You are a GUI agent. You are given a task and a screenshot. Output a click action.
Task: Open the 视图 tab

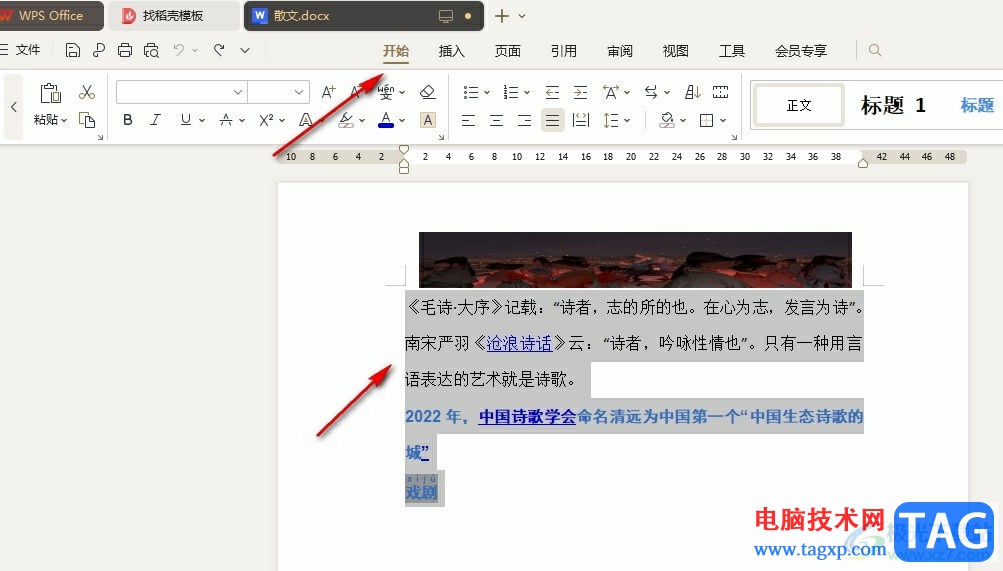point(675,51)
